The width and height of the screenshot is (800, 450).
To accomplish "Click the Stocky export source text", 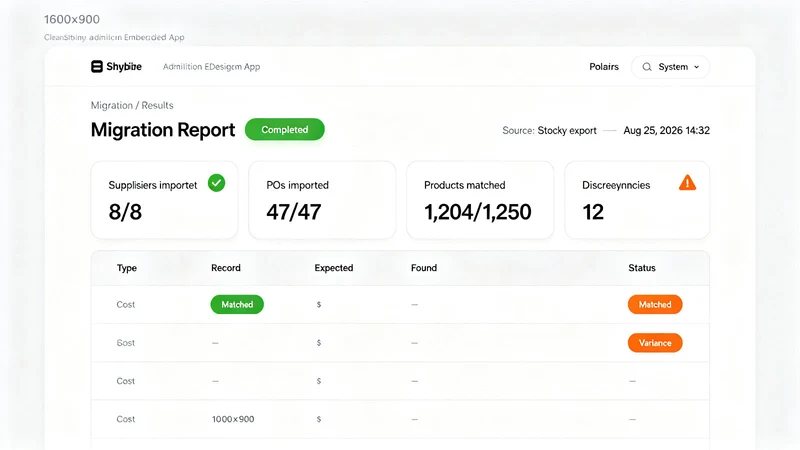I will point(567,131).
